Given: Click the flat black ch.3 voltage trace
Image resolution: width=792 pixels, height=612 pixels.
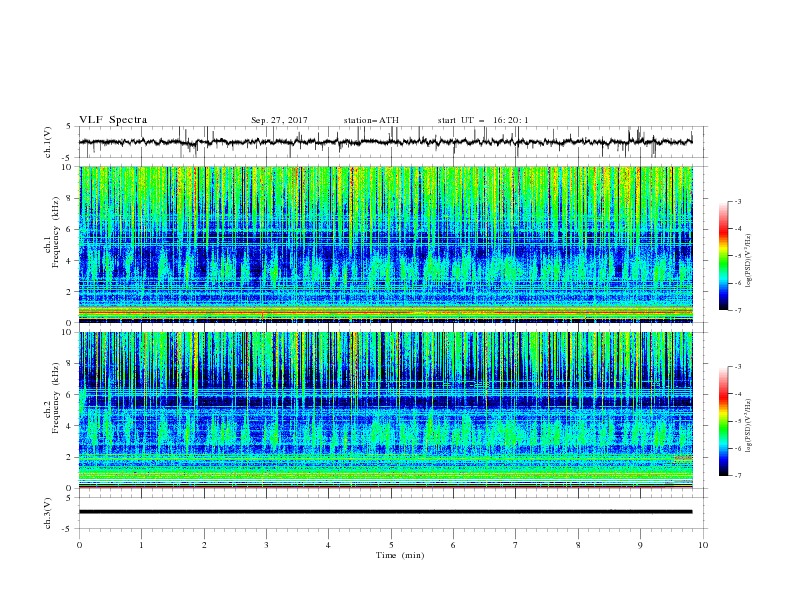Looking at the screenshot, I should 386,512.
